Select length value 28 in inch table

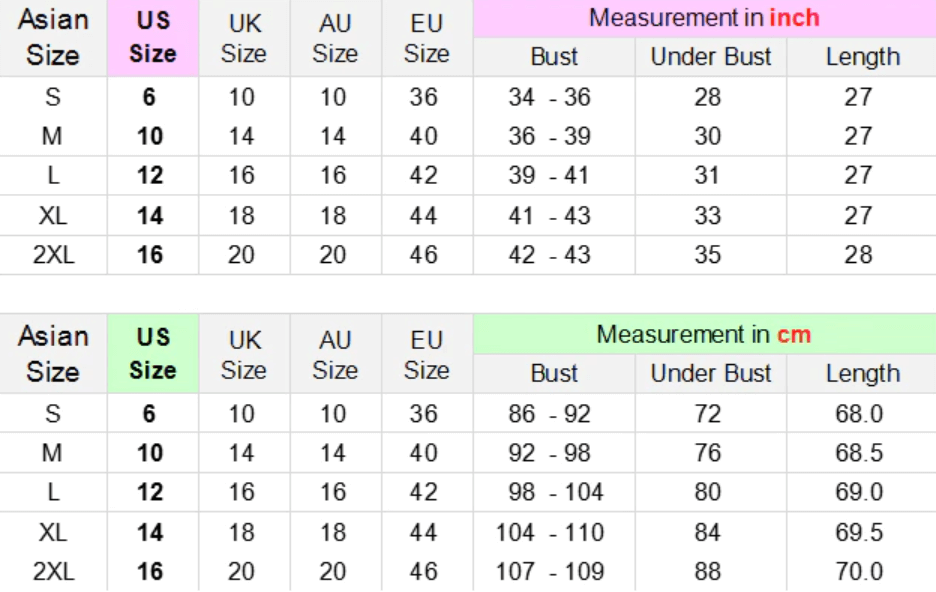(858, 255)
